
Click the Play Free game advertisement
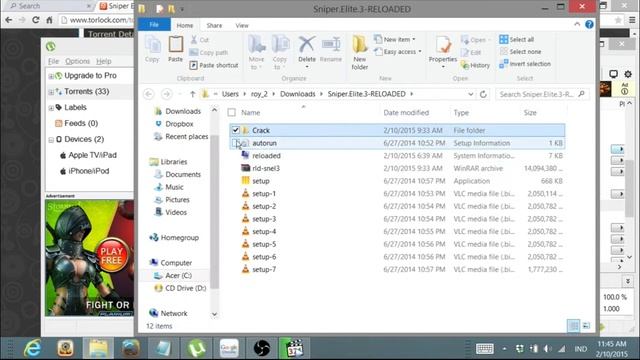coord(89,258)
